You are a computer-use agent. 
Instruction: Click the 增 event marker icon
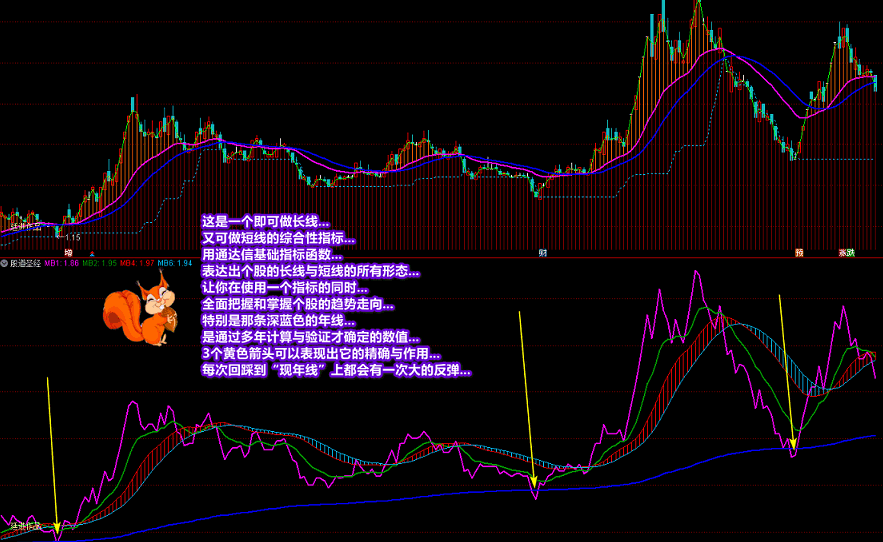[69, 253]
